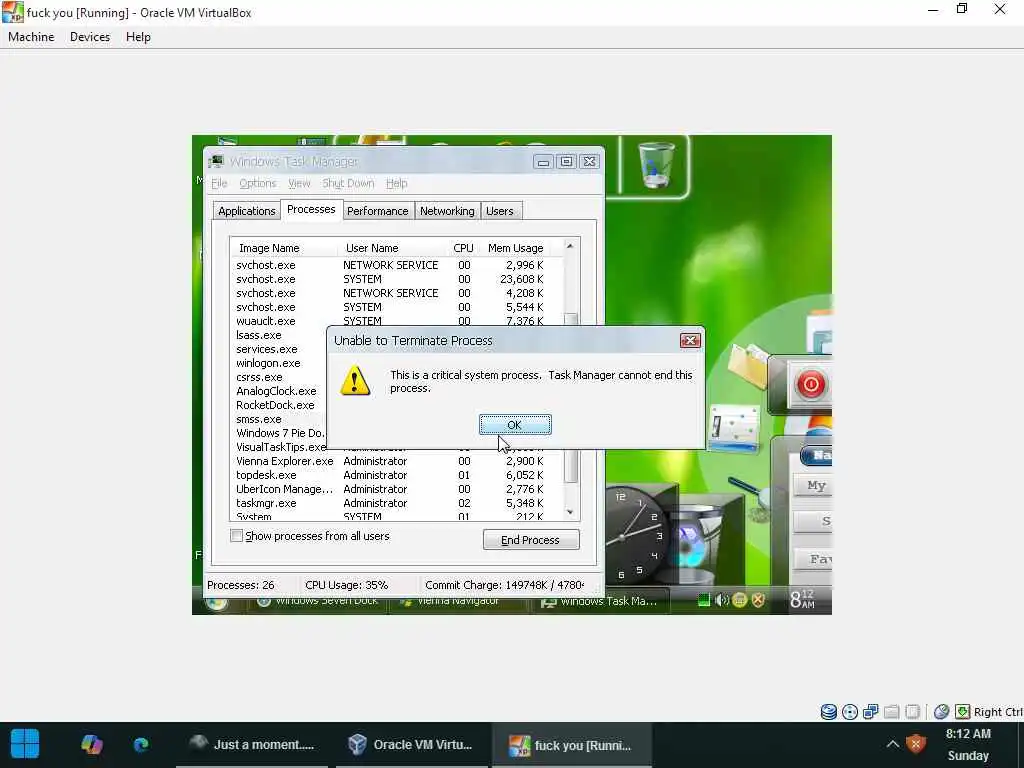
Task: Close the Unable to Terminate Process dialog
Action: pos(690,340)
